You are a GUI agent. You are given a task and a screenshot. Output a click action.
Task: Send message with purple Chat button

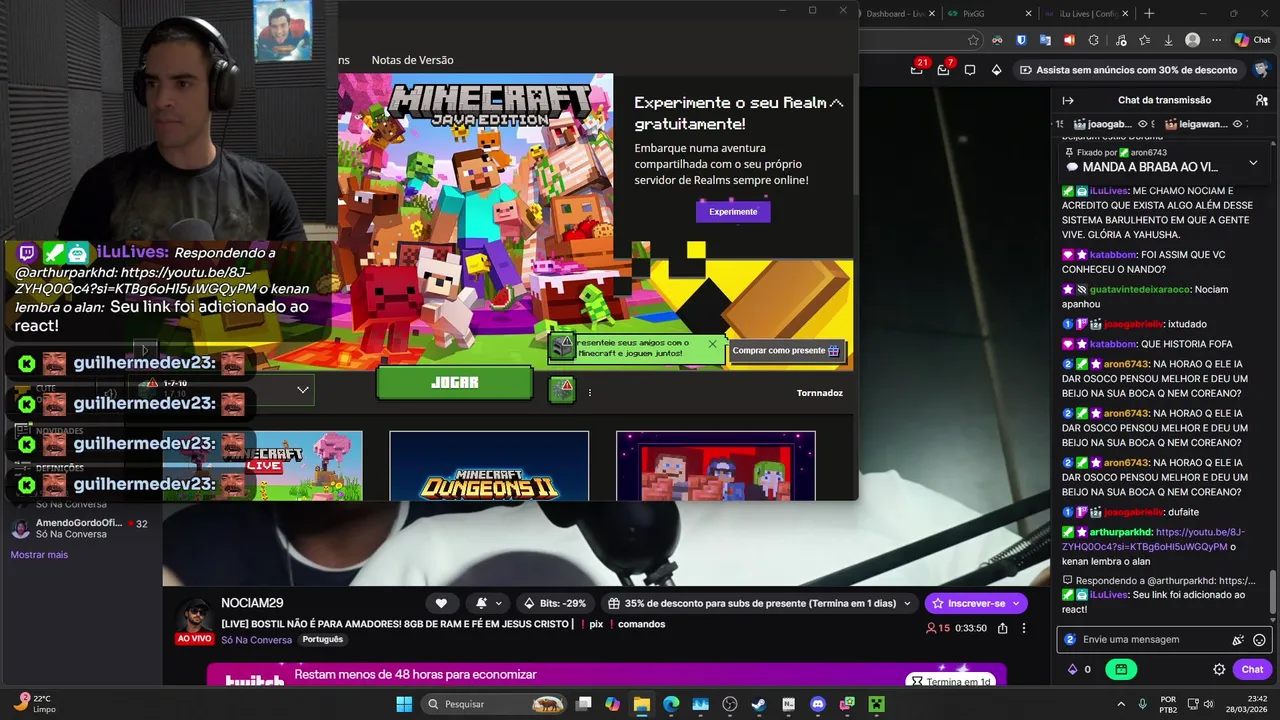pos(1252,669)
